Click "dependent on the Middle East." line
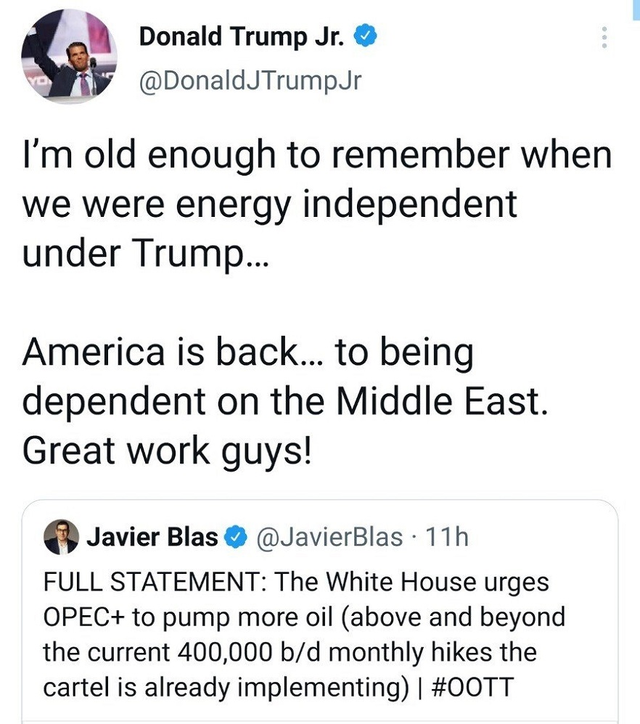The image size is (640, 724). pos(285,401)
